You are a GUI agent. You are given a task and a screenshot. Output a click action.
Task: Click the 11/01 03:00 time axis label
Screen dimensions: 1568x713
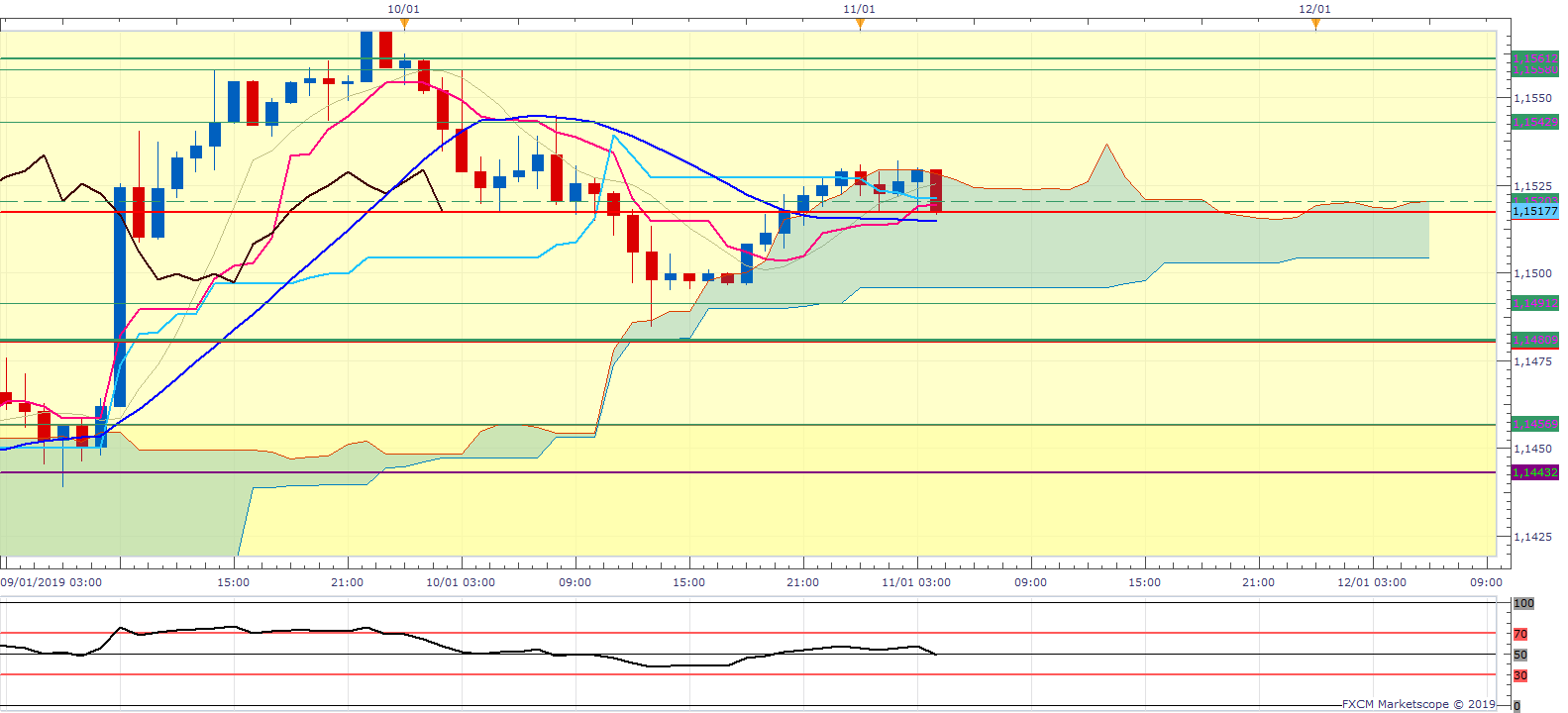point(916,582)
